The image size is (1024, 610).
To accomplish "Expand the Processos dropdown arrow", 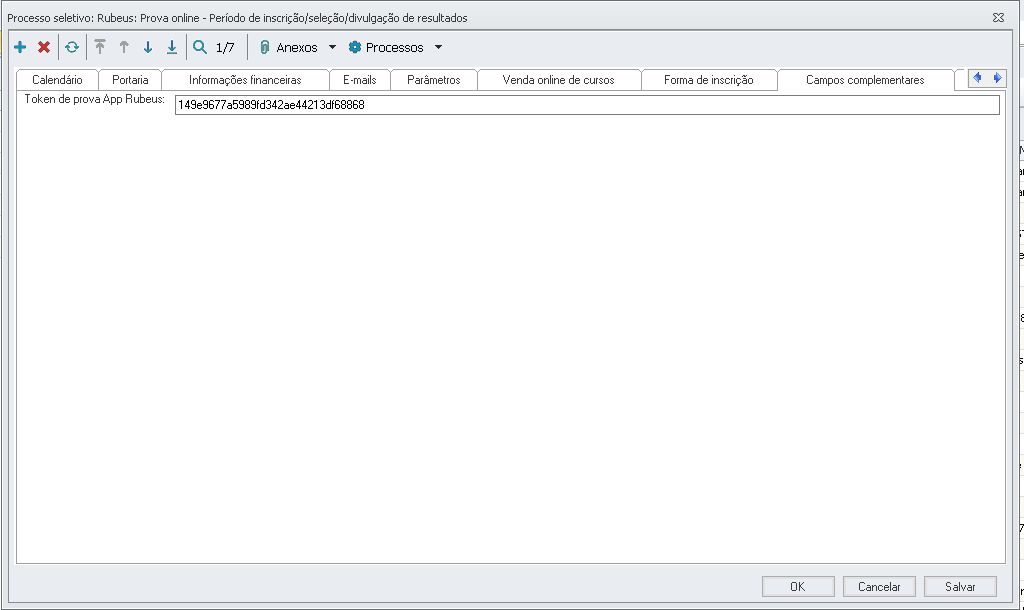I will click(438, 47).
